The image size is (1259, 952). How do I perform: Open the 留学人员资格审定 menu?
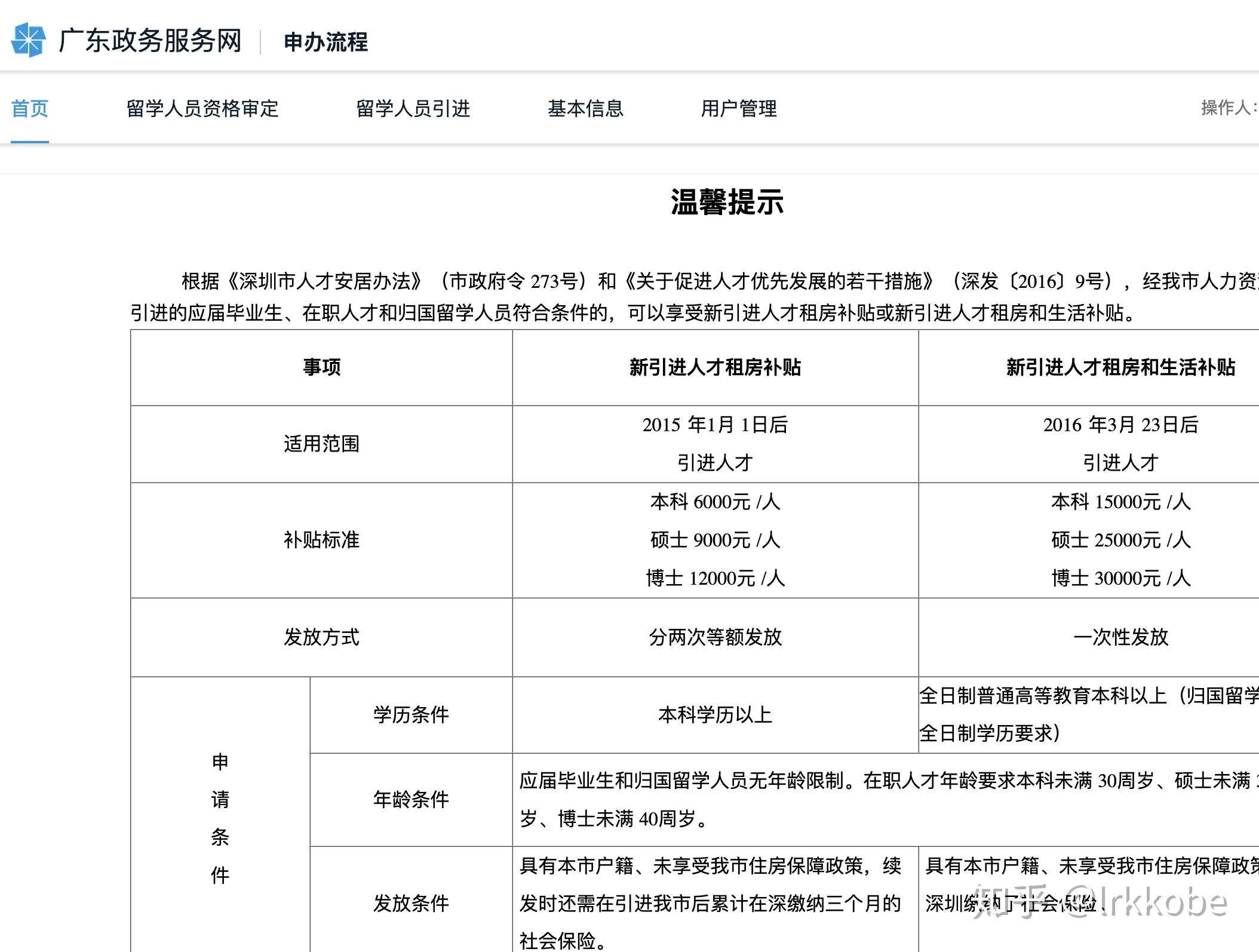[x=202, y=109]
